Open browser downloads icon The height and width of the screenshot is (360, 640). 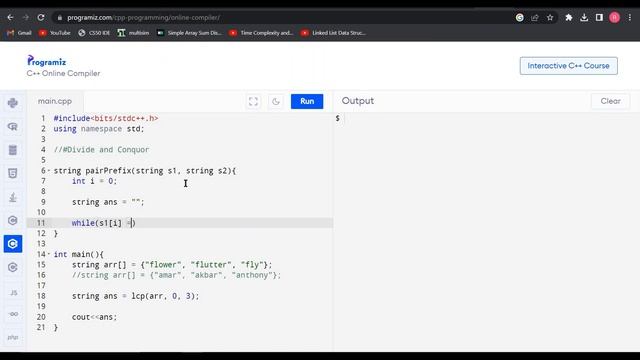tap(584, 18)
